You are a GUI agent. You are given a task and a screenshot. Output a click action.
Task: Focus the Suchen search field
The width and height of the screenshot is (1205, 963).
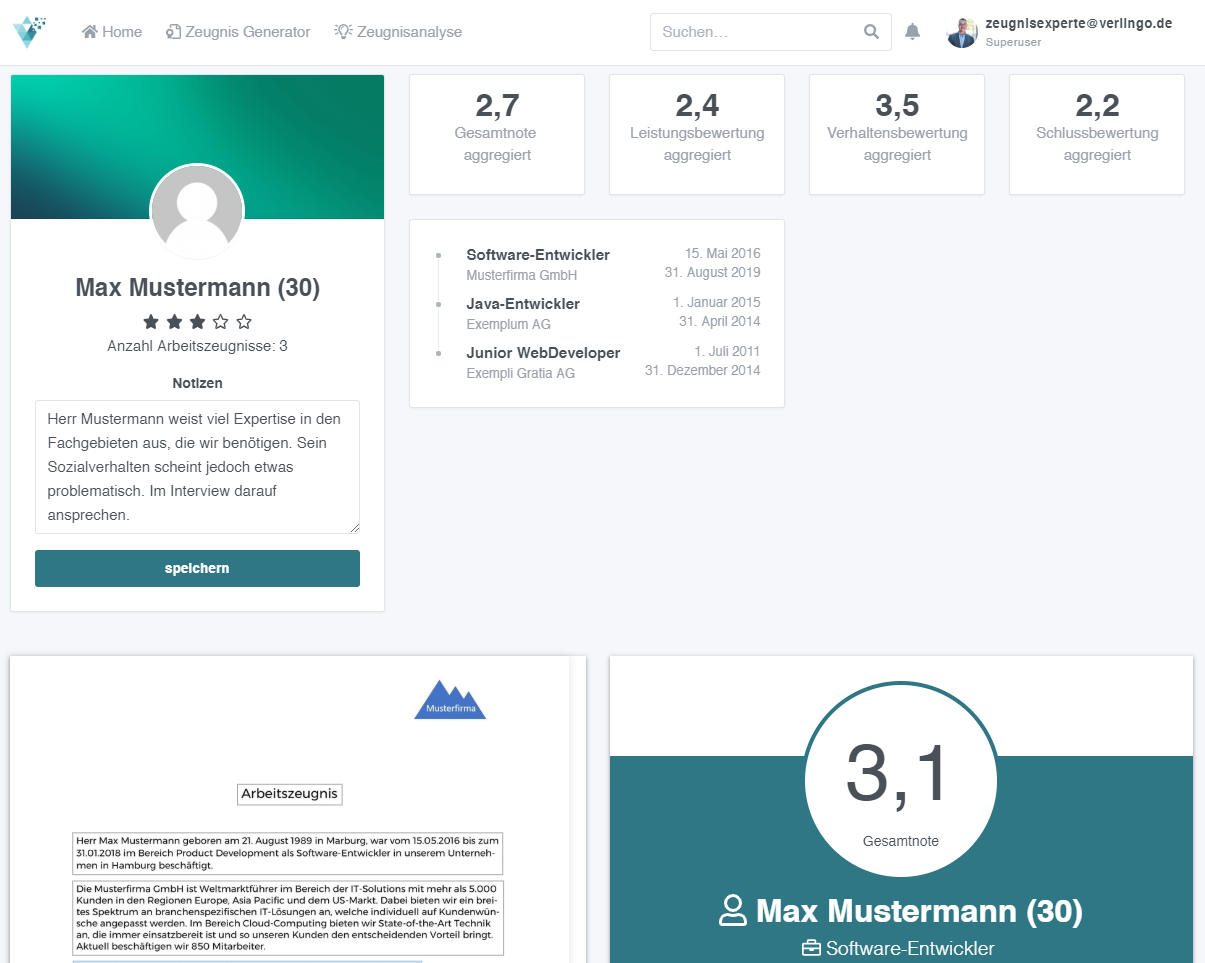click(x=770, y=32)
